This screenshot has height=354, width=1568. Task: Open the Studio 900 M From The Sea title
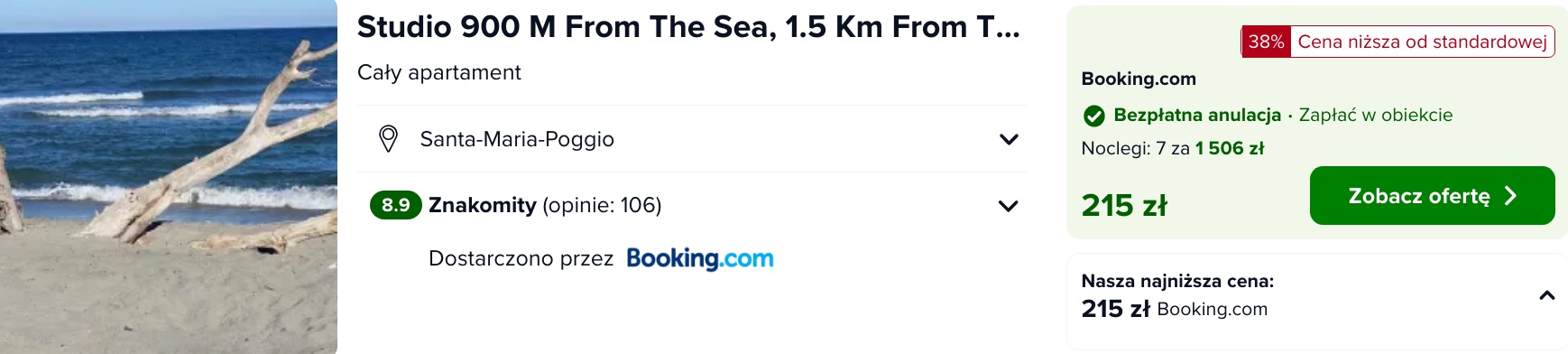[688, 27]
